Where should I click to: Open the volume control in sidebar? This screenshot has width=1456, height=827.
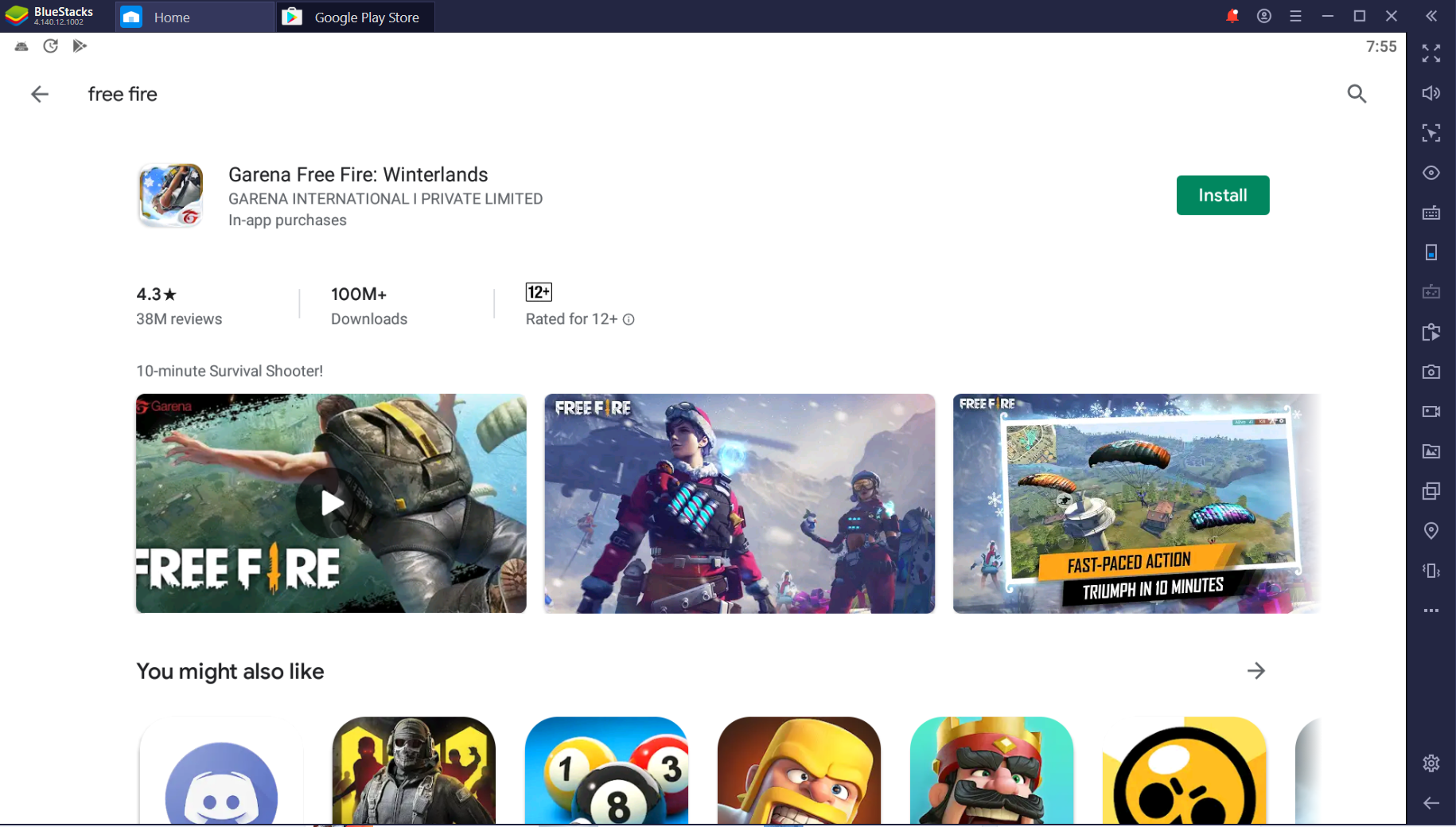point(1431,93)
